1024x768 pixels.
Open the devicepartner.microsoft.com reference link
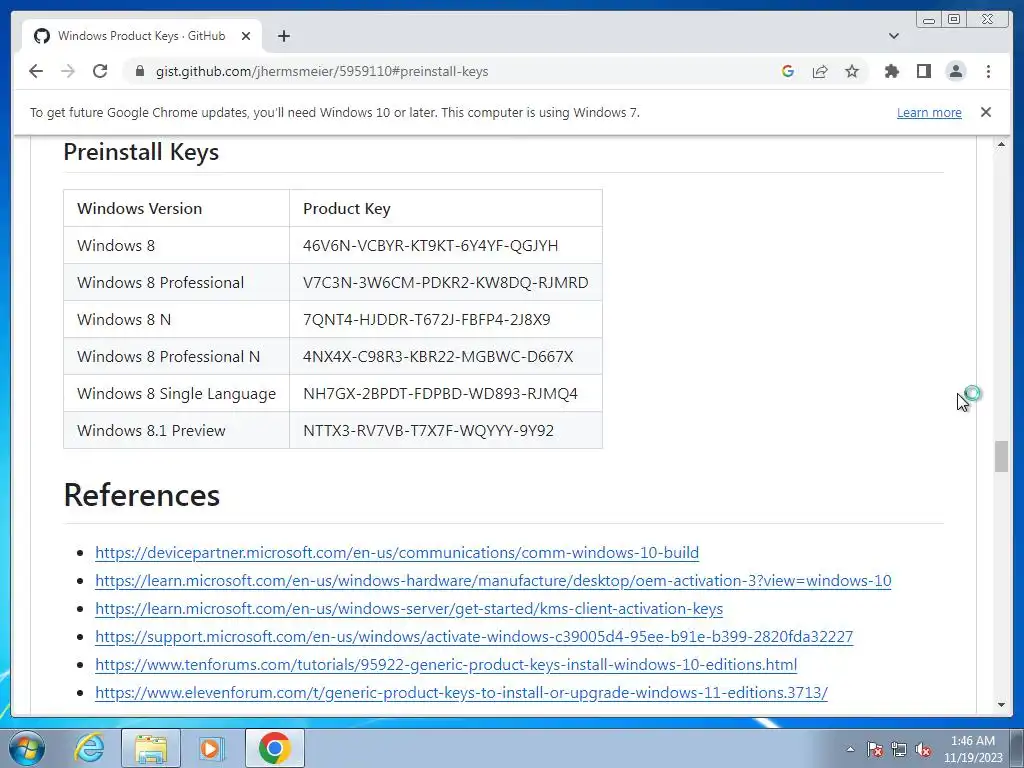(x=397, y=552)
